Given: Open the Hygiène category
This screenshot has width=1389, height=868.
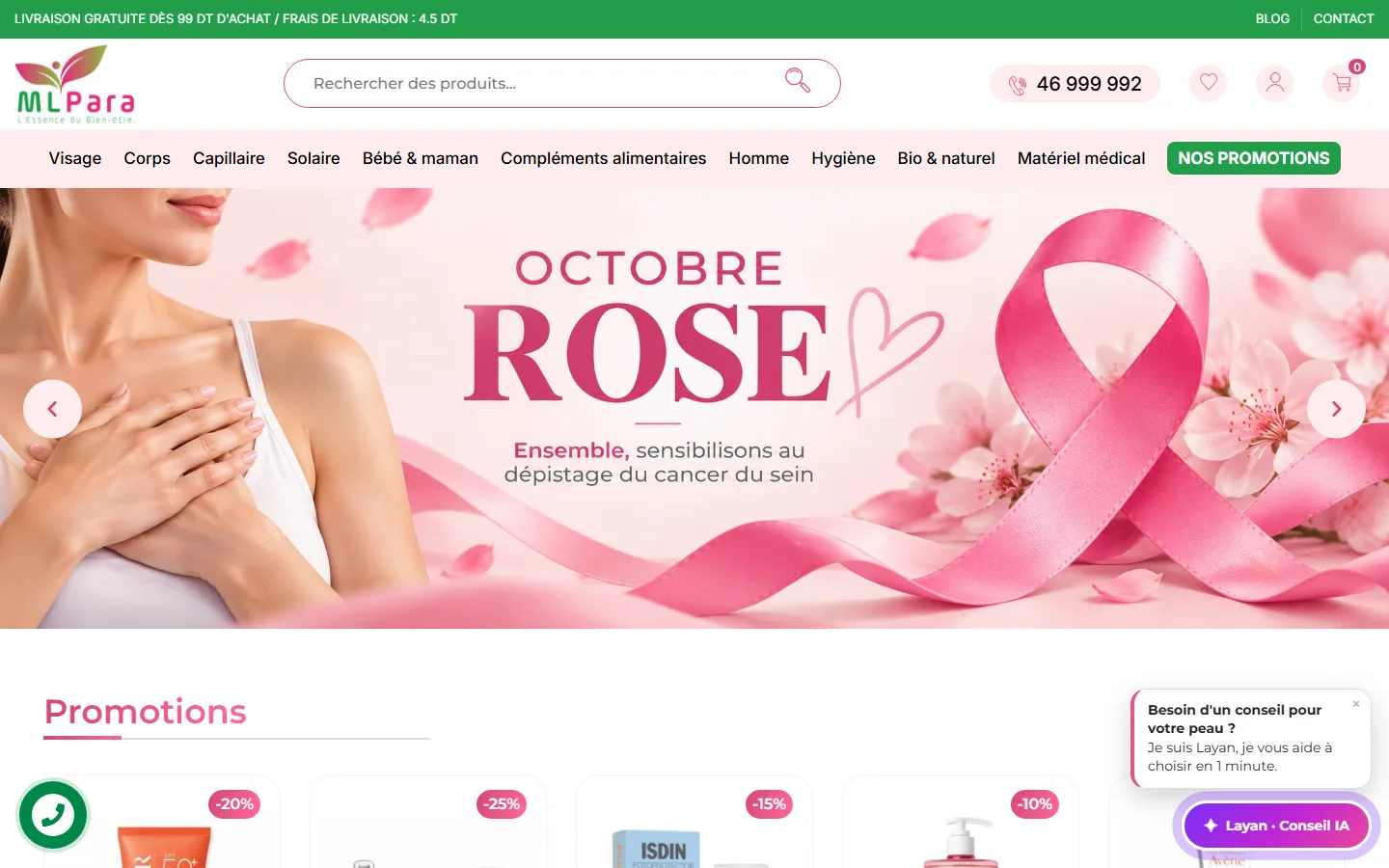Looking at the screenshot, I should coord(843,158).
